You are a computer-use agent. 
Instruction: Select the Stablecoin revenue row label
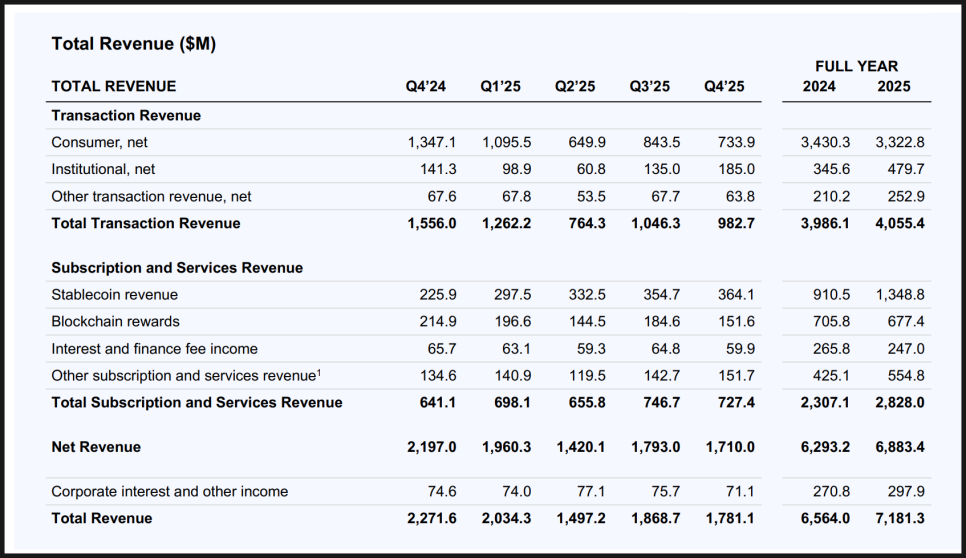click(x=114, y=295)
